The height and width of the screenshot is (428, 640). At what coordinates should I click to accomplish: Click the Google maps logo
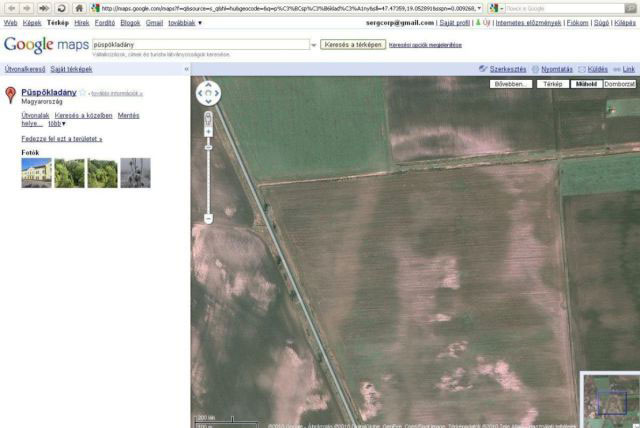pyautogui.click(x=46, y=44)
